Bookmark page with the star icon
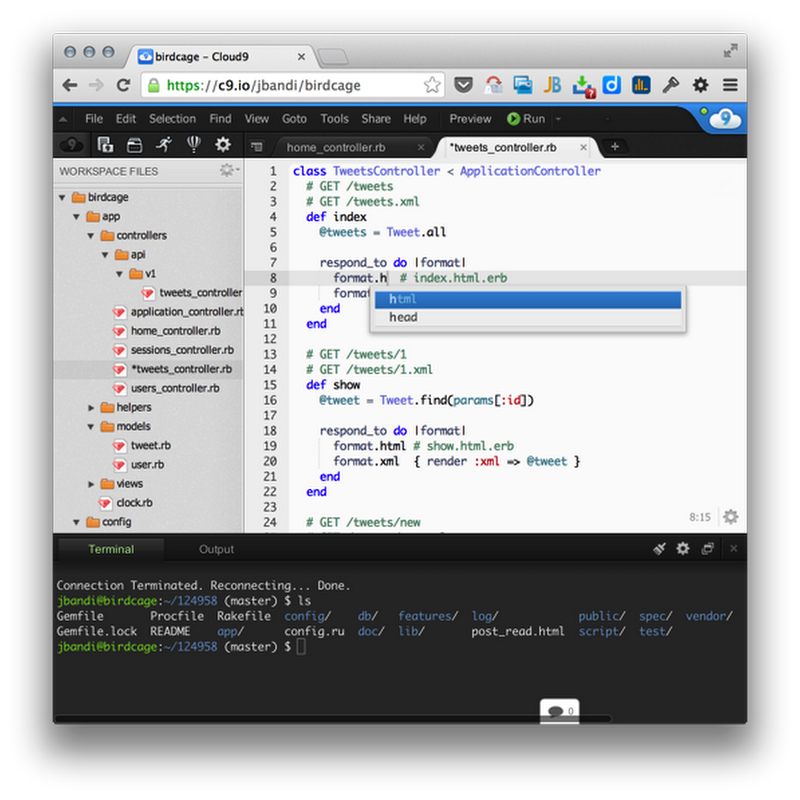The width and height of the screenshot is (800, 800). [x=432, y=85]
